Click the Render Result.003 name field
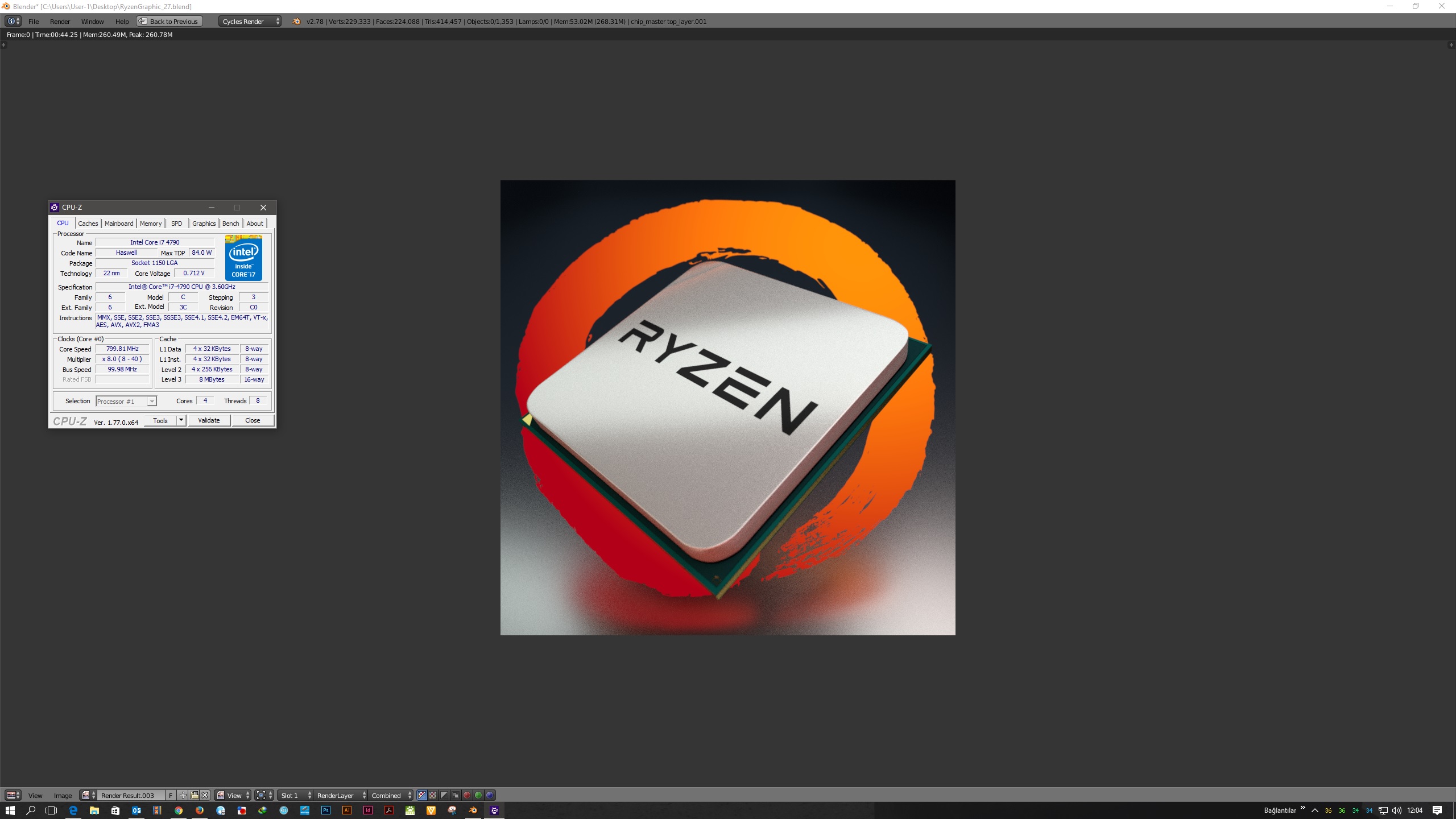The image size is (1456, 819). click(131, 795)
